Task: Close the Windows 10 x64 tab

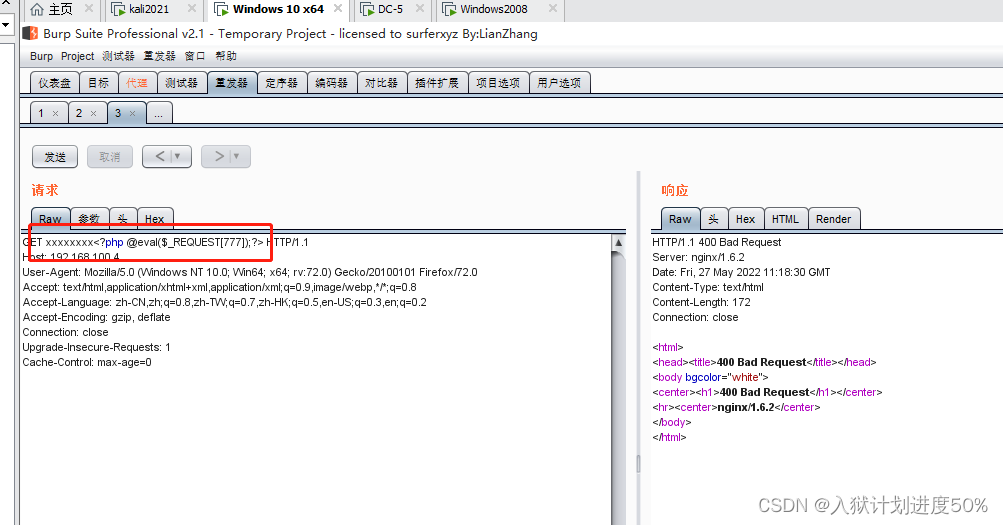Action: 338,9
